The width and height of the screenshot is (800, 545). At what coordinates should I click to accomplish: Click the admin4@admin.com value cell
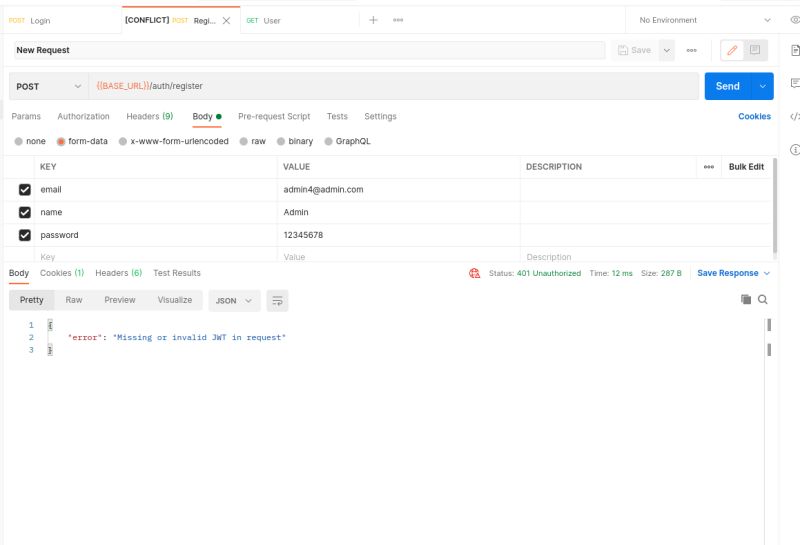[398, 190]
